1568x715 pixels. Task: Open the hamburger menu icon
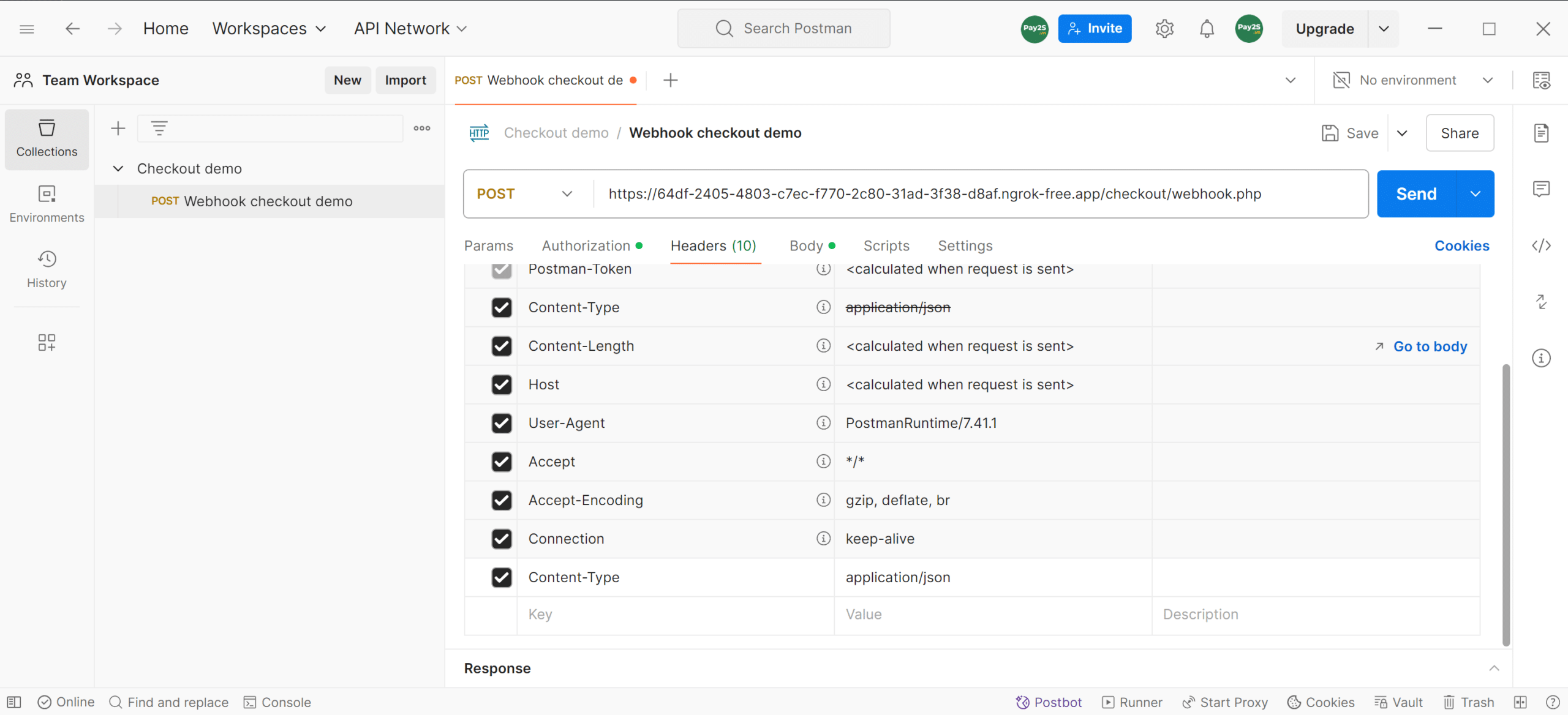pos(26,29)
